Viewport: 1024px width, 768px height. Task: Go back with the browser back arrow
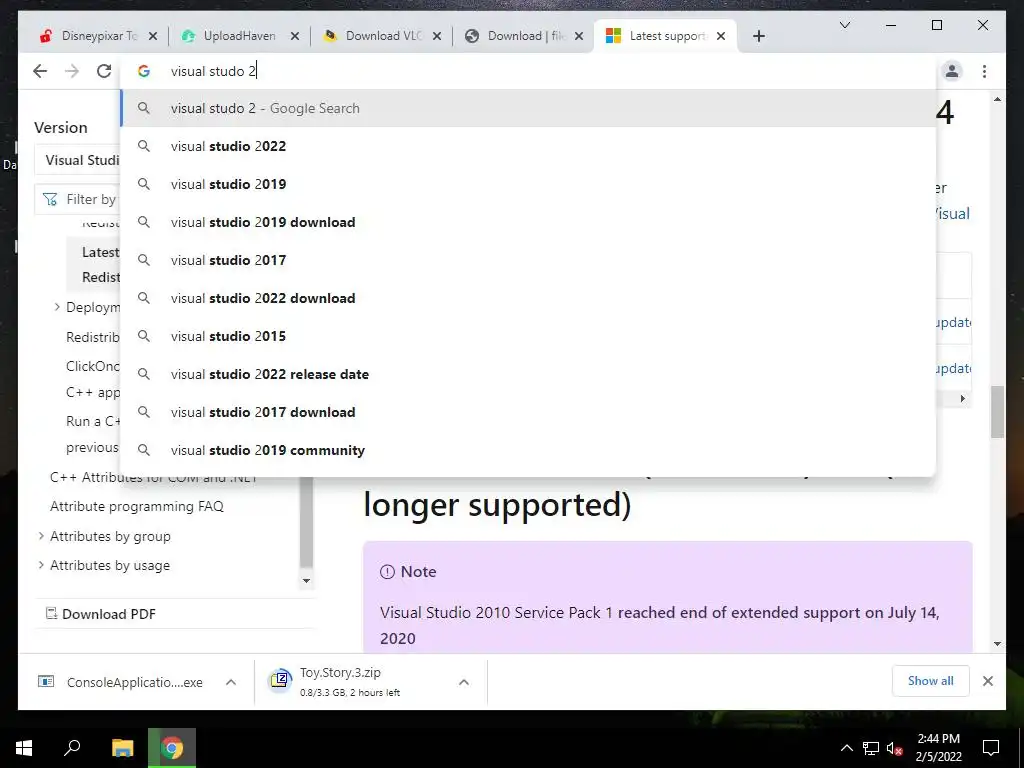(40, 71)
